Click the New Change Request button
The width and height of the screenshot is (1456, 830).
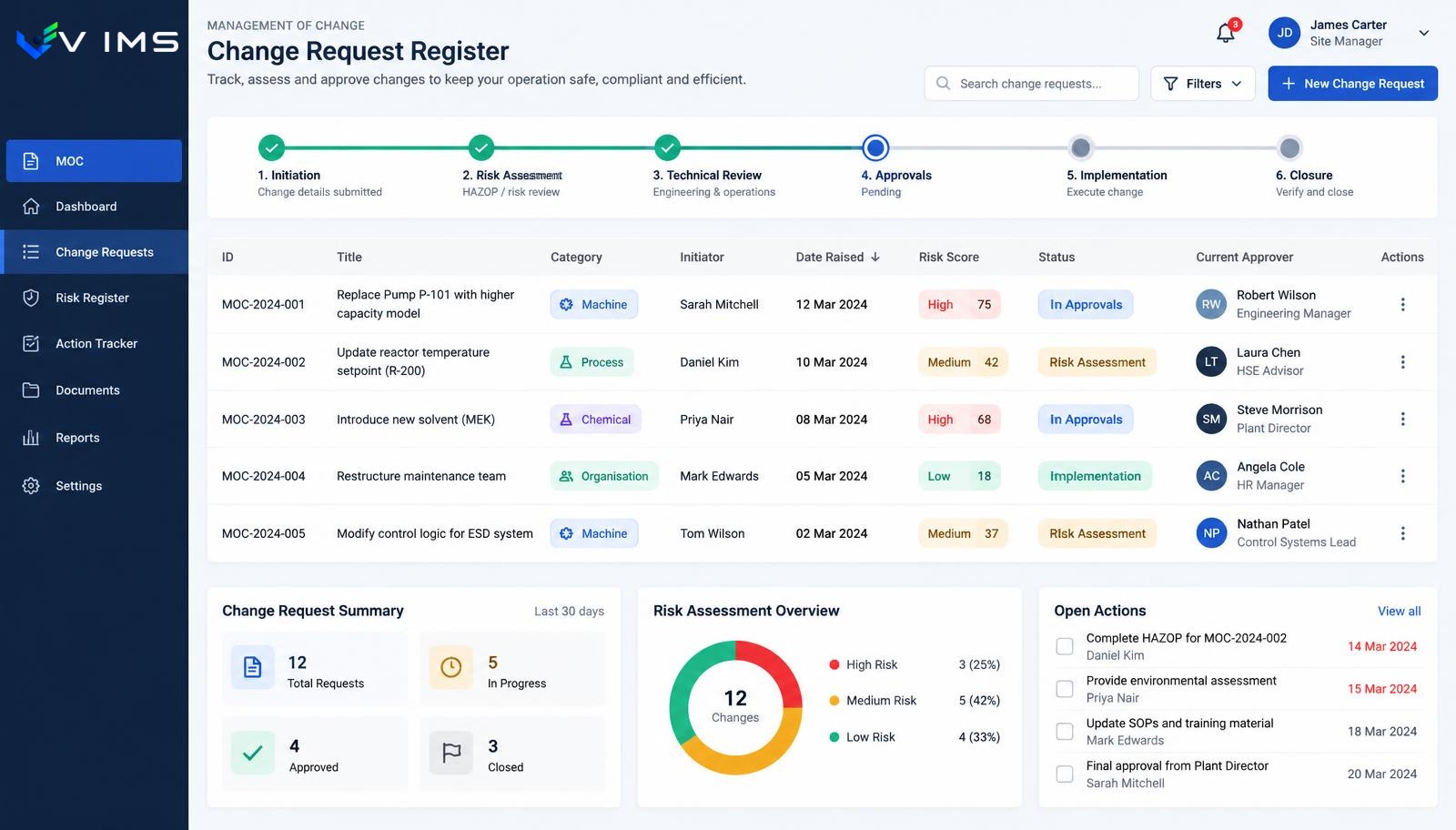pyautogui.click(x=1353, y=84)
